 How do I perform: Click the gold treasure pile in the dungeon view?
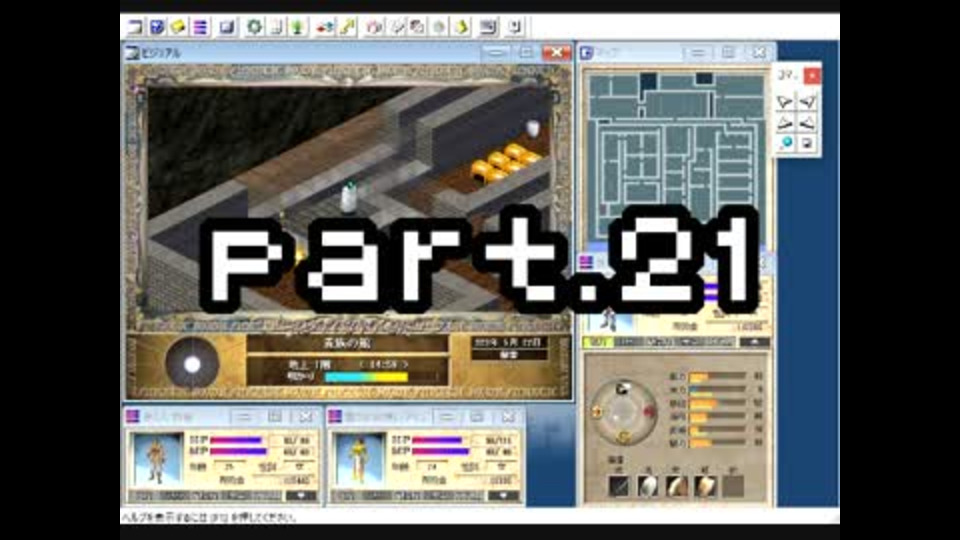coord(504,162)
